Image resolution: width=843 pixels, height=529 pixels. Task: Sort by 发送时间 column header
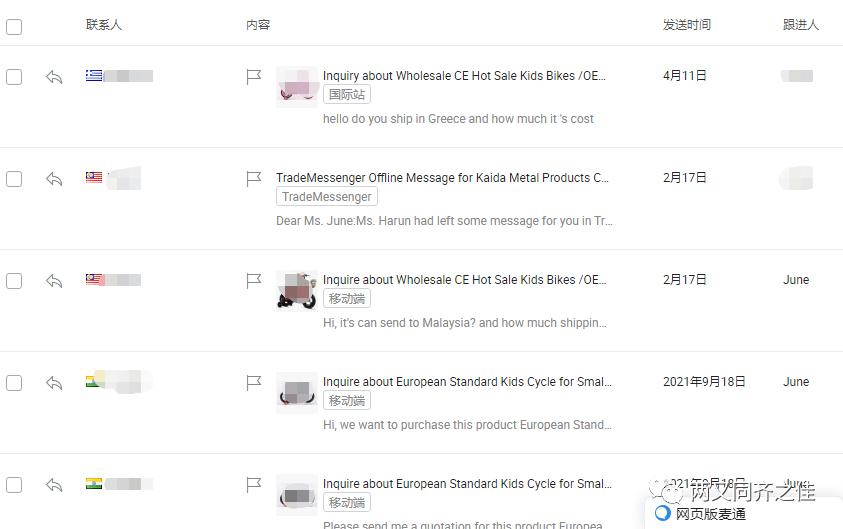[x=686, y=25]
